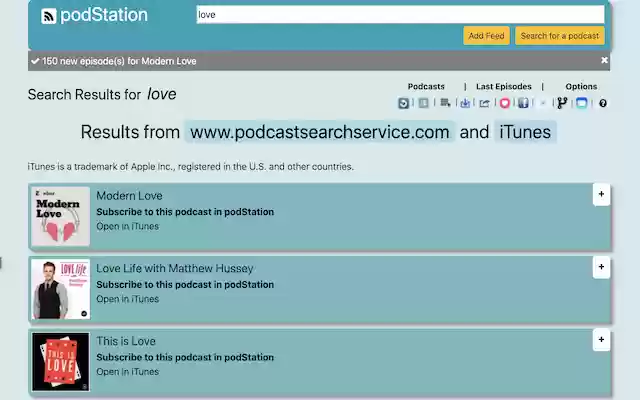Image resolution: width=640 pixels, height=400 pixels.
Task: Click the 'Search Results for love' heading
Action: click(102, 94)
